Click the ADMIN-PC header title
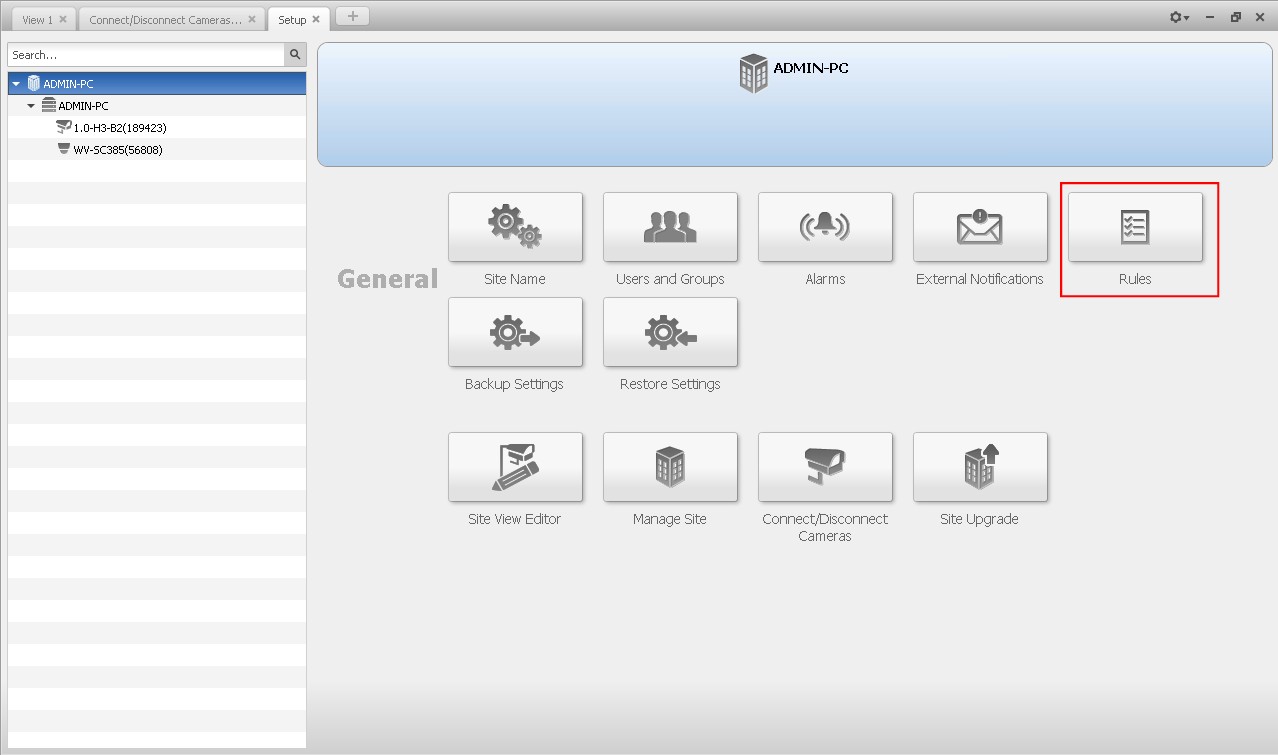The width and height of the screenshot is (1278, 755). click(811, 68)
